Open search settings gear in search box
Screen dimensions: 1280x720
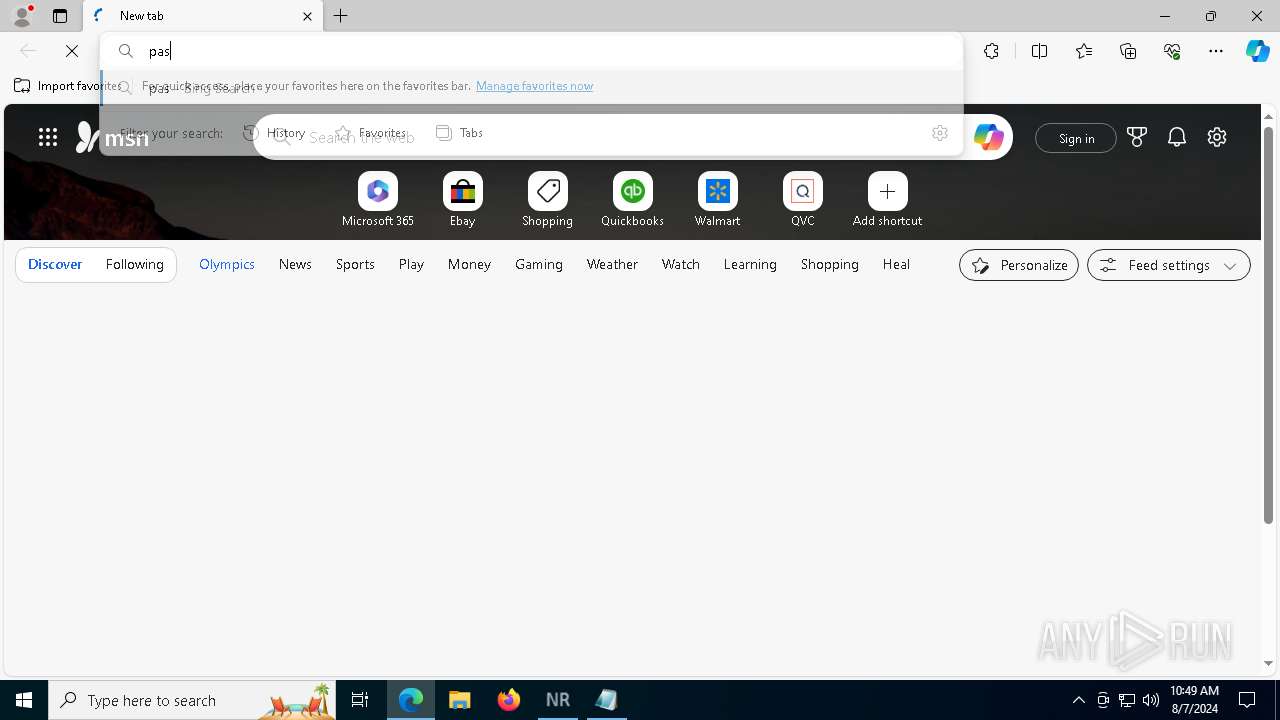939,133
